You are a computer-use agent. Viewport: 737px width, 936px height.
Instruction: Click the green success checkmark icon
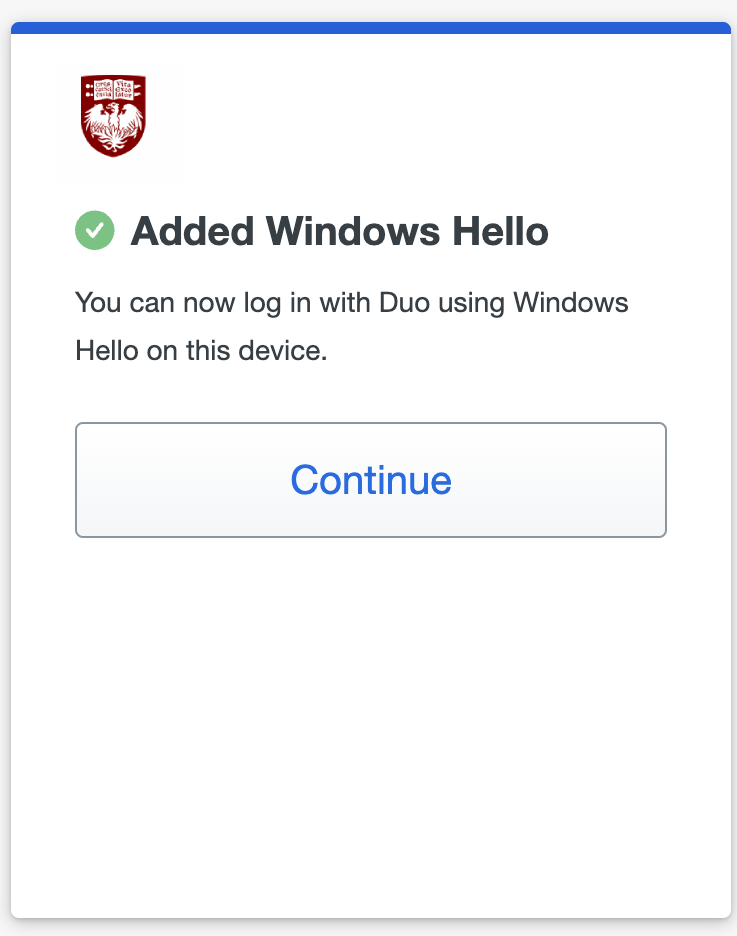point(95,231)
